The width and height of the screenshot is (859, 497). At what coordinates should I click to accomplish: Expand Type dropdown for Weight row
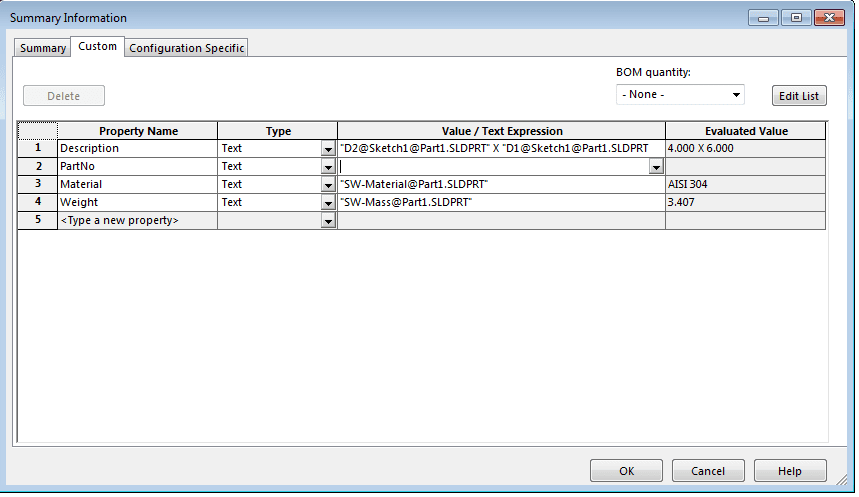point(328,203)
